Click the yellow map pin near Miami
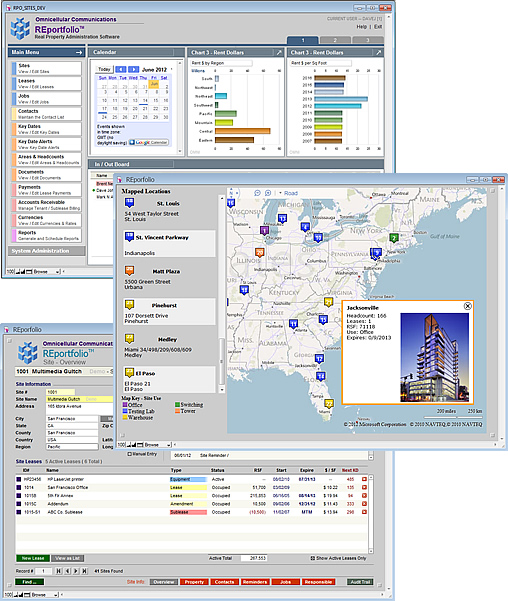This screenshot has width=508, height=601. point(329,404)
